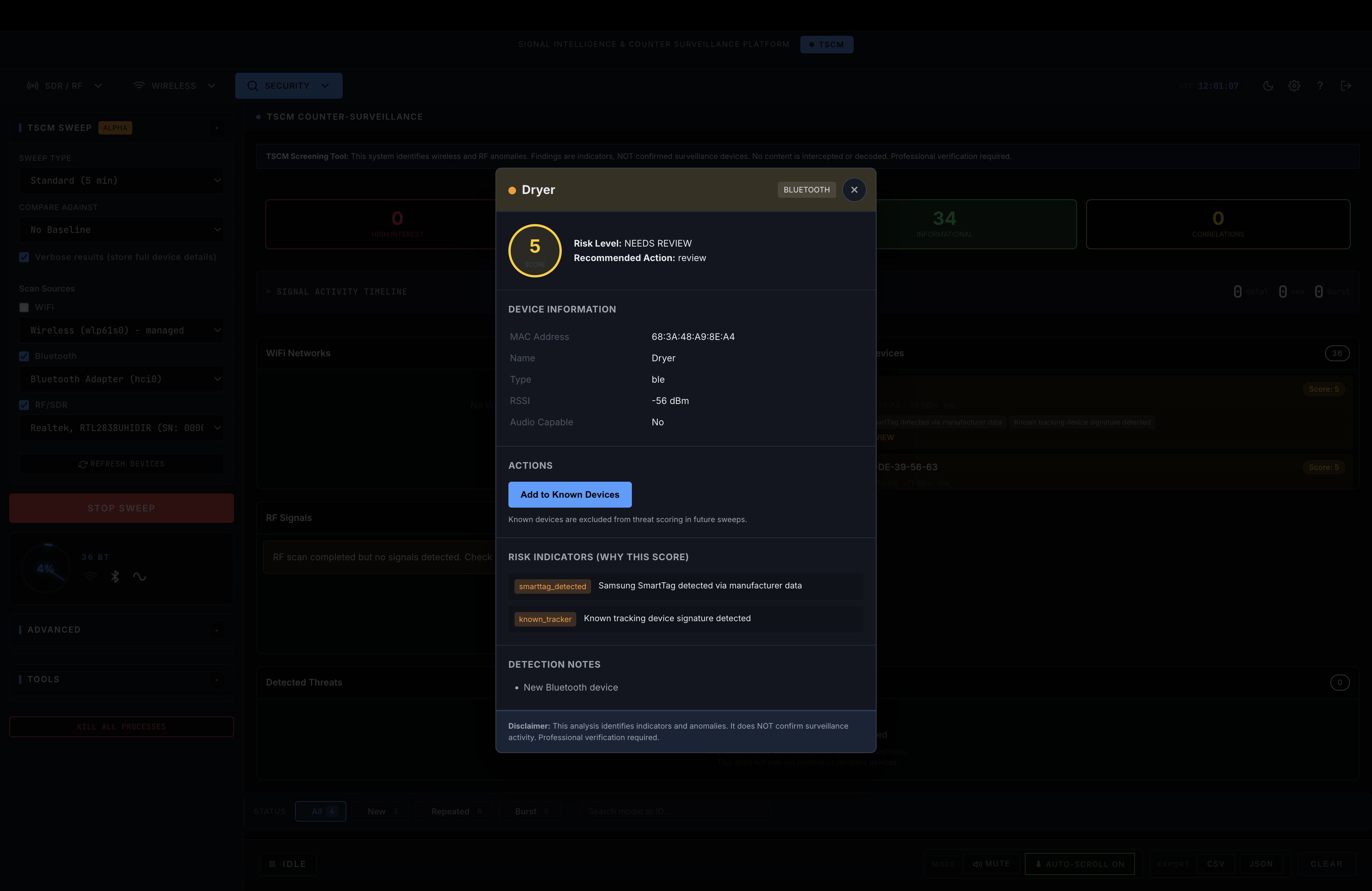The image size is (1372, 891).
Task: Click the Bluetooth icon in sweep status
Action: 115,576
